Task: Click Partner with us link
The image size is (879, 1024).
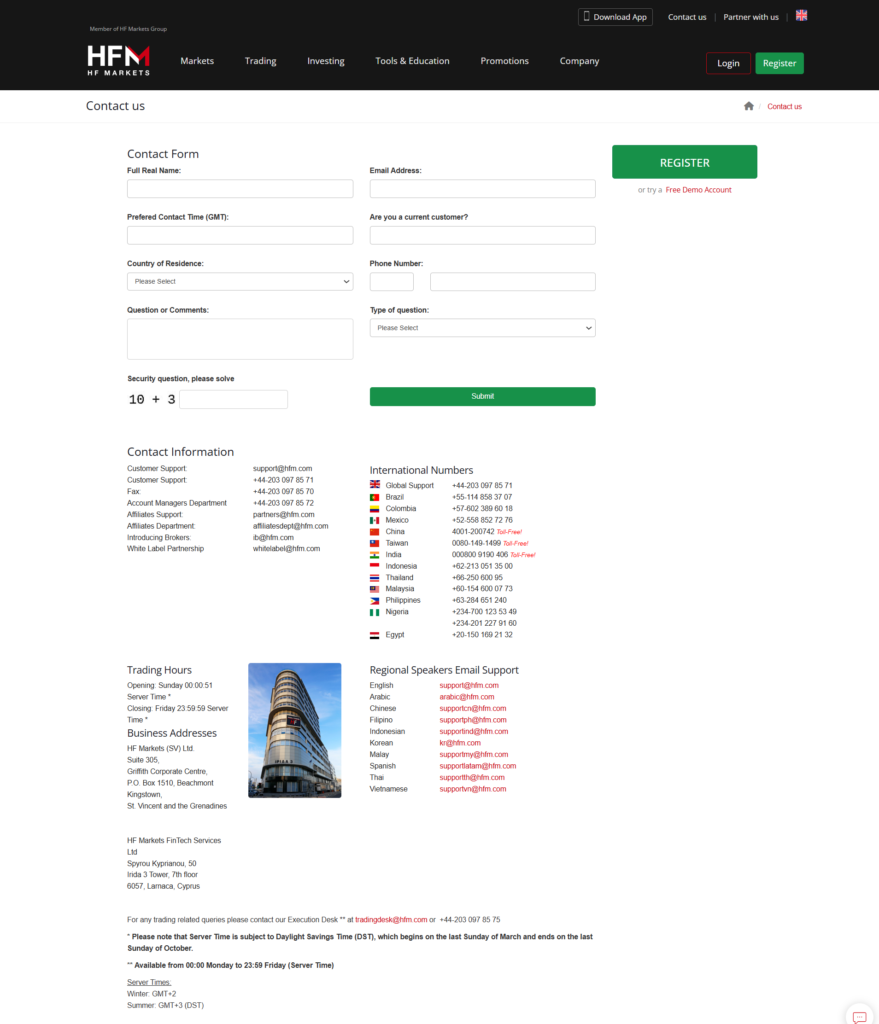Action: 751,17
